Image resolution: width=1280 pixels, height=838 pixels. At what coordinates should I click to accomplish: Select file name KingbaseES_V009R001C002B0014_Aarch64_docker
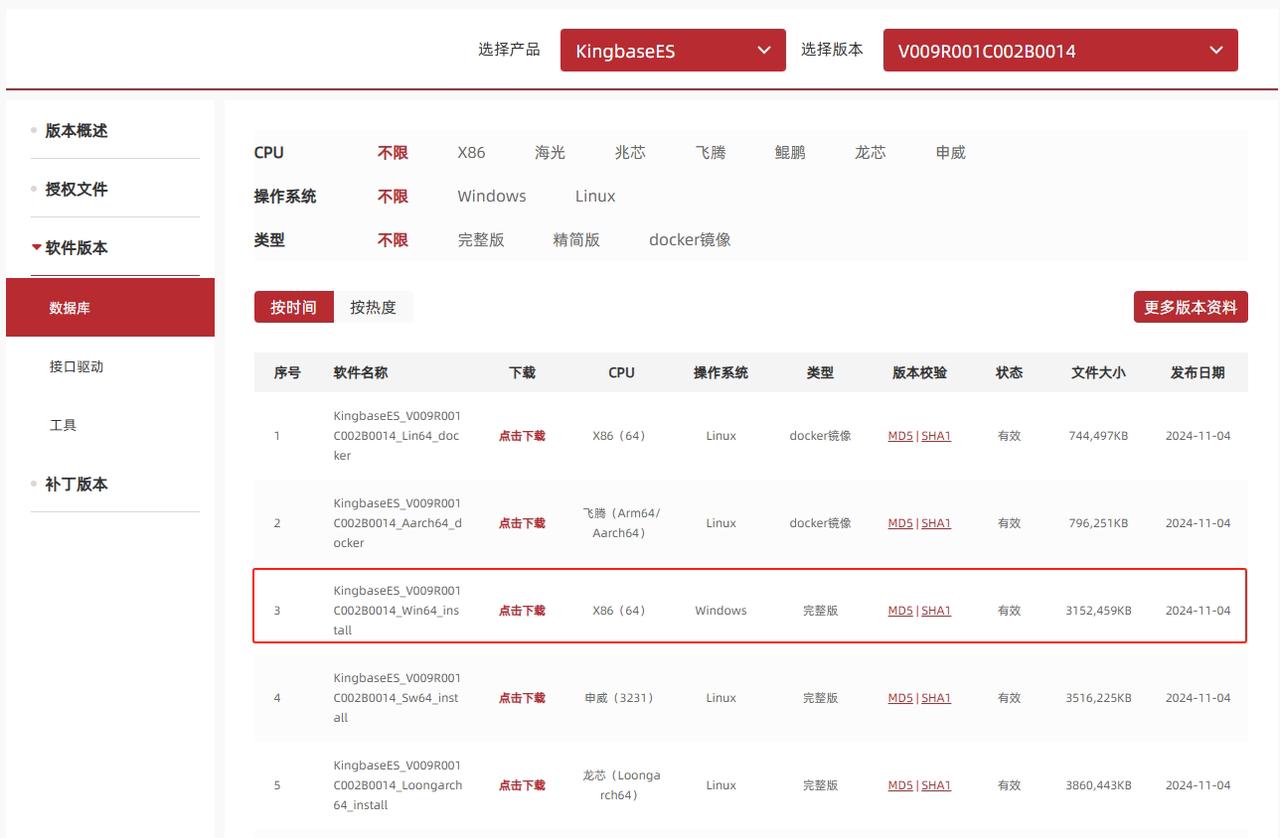coord(398,523)
